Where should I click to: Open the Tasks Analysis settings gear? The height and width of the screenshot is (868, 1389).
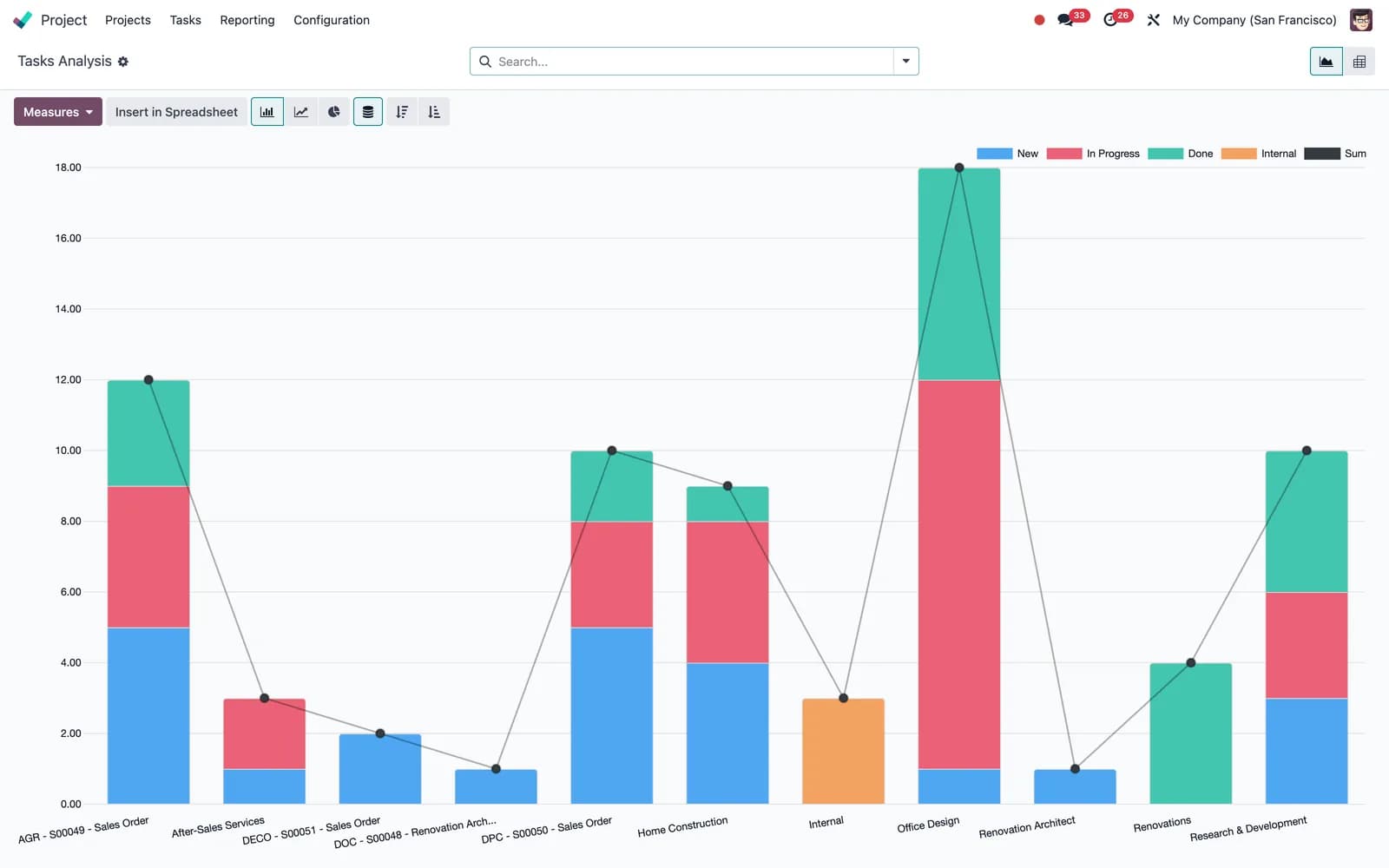coord(123,62)
